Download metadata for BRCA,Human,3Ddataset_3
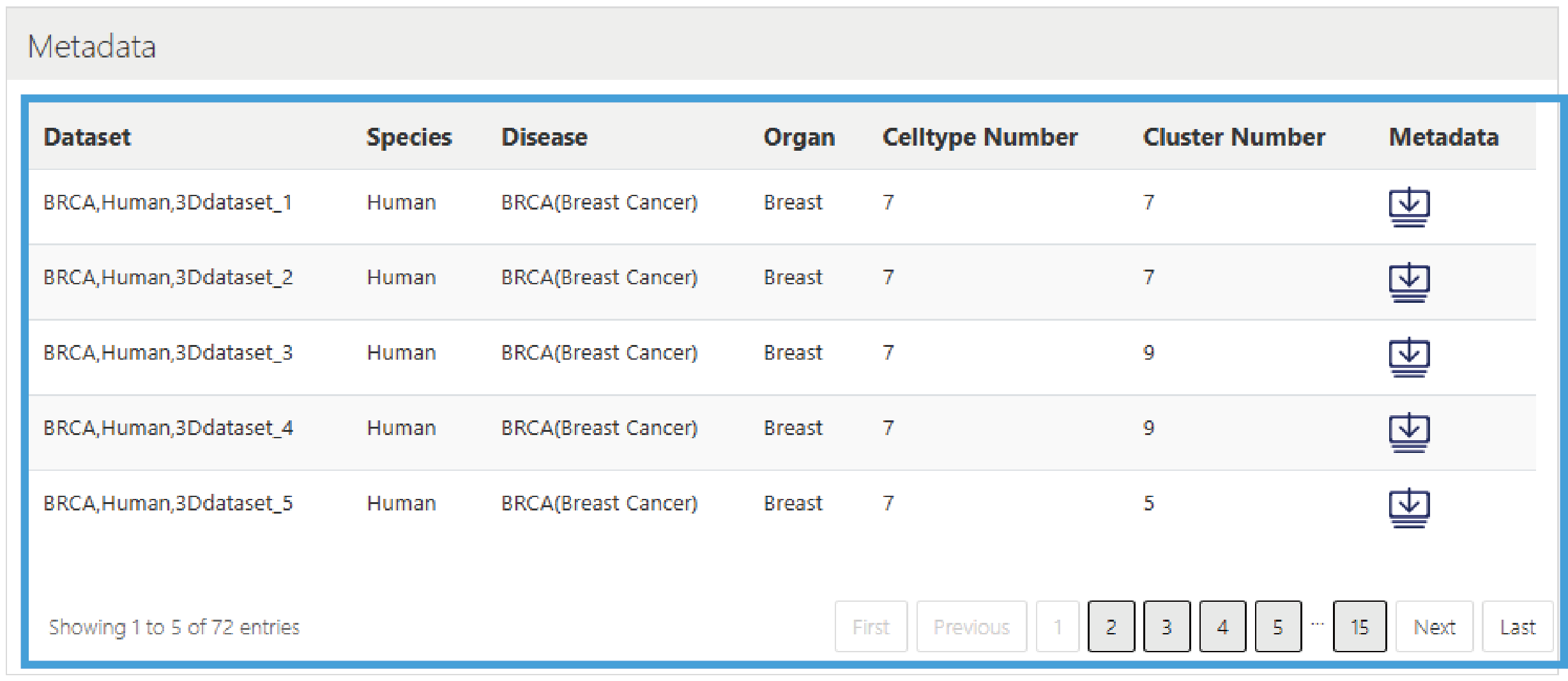1568x681 pixels. 1409,356
